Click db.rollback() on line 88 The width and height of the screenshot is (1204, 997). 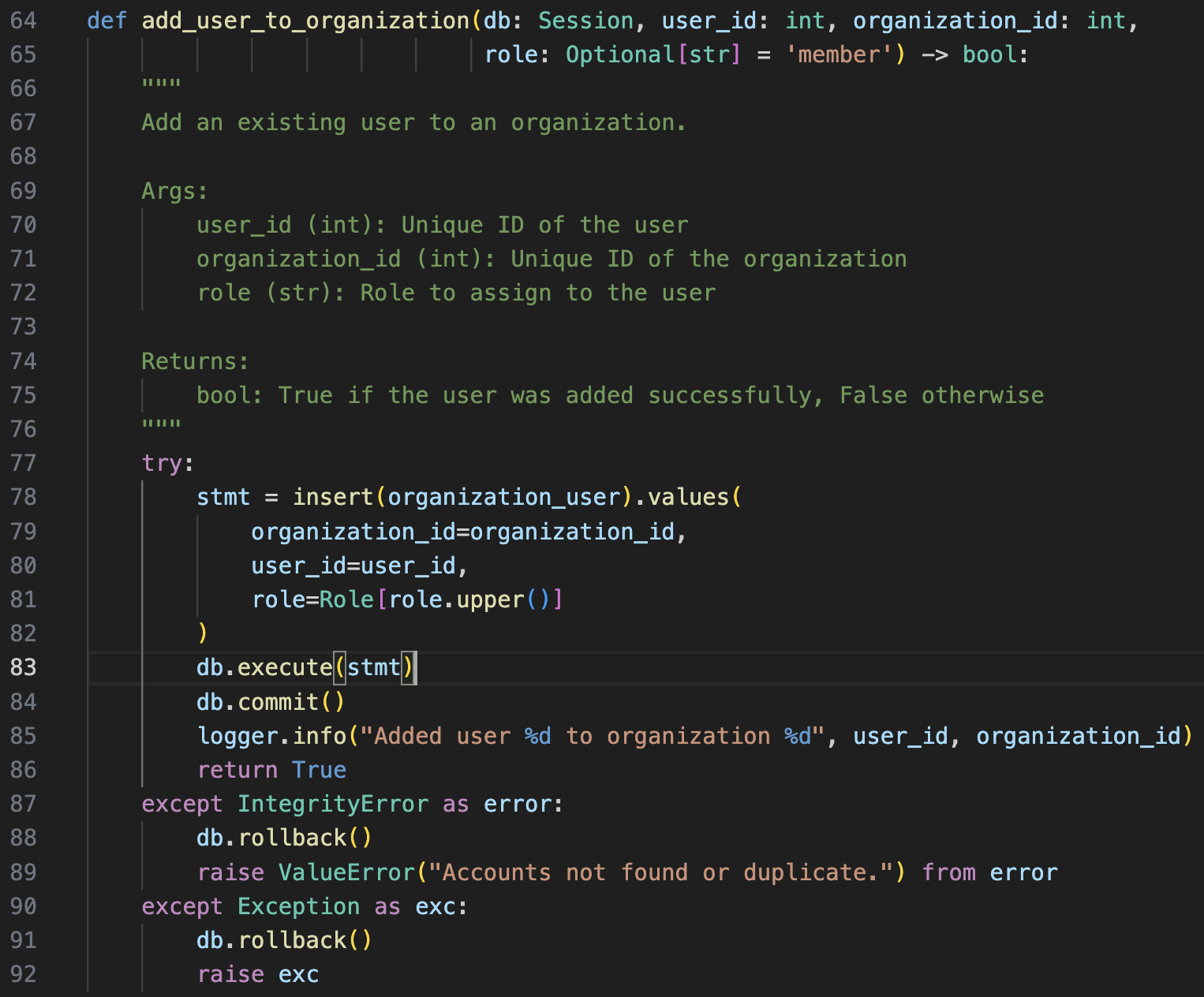point(284,837)
